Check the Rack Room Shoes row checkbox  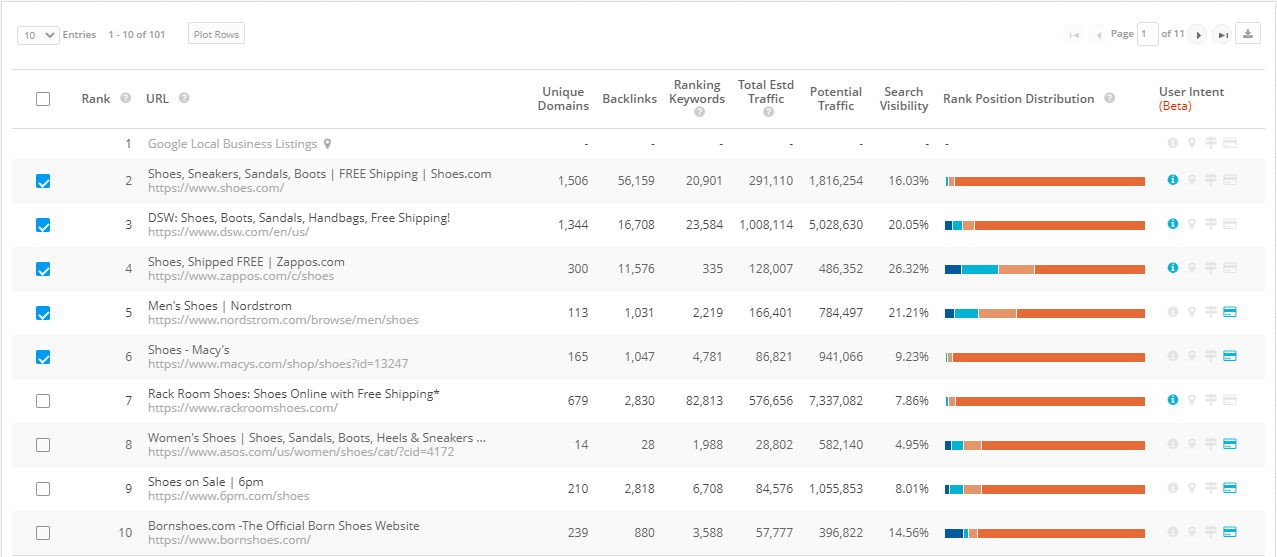click(43, 401)
